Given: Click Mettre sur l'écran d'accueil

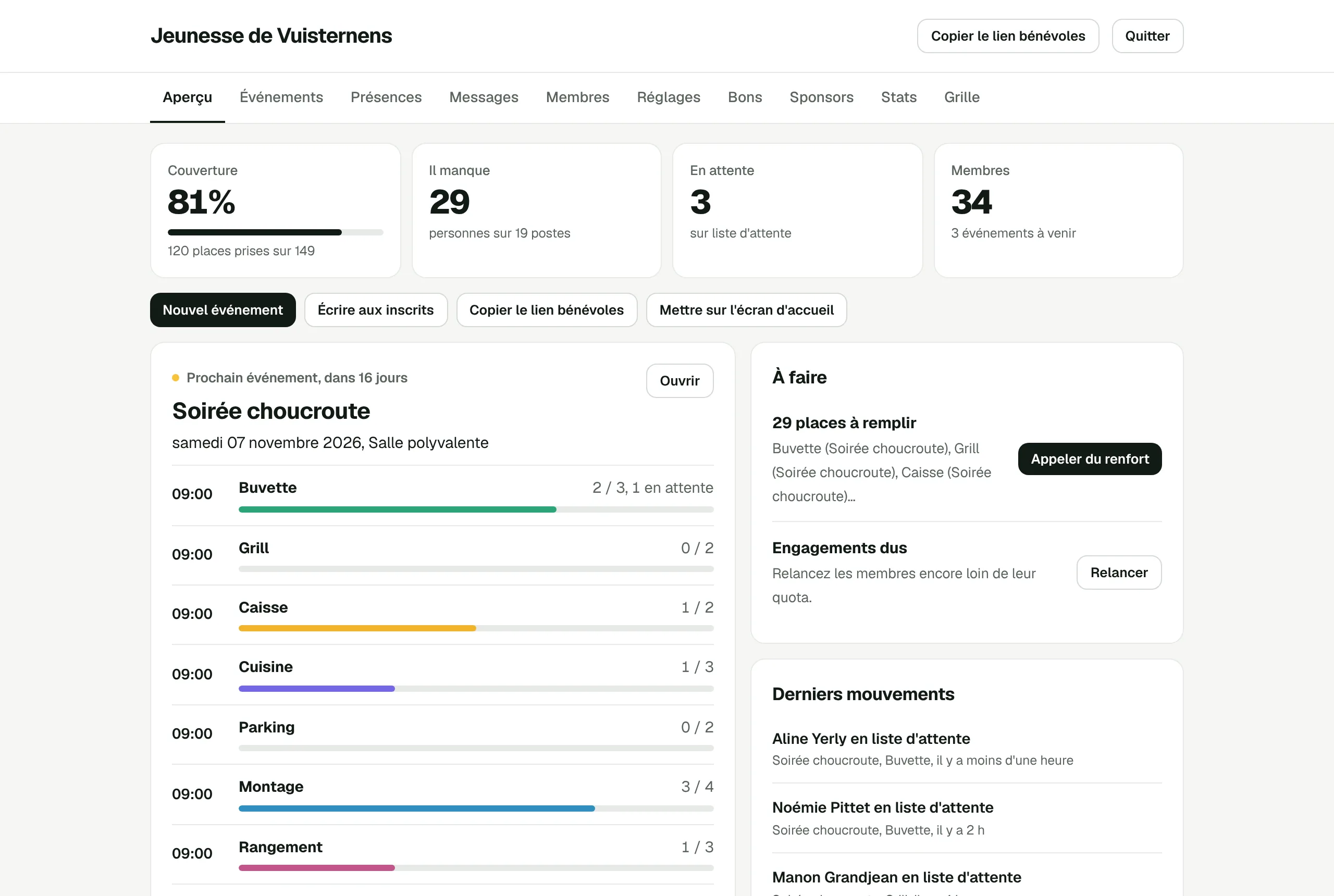Looking at the screenshot, I should click(x=746, y=310).
